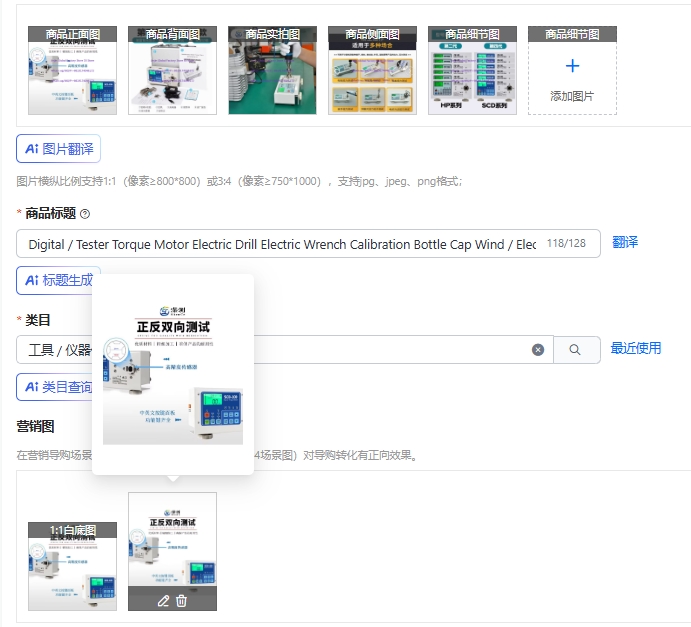Select the 商品实拍图 thumbnail
This screenshot has width=691, height=627.
[272, 70]
